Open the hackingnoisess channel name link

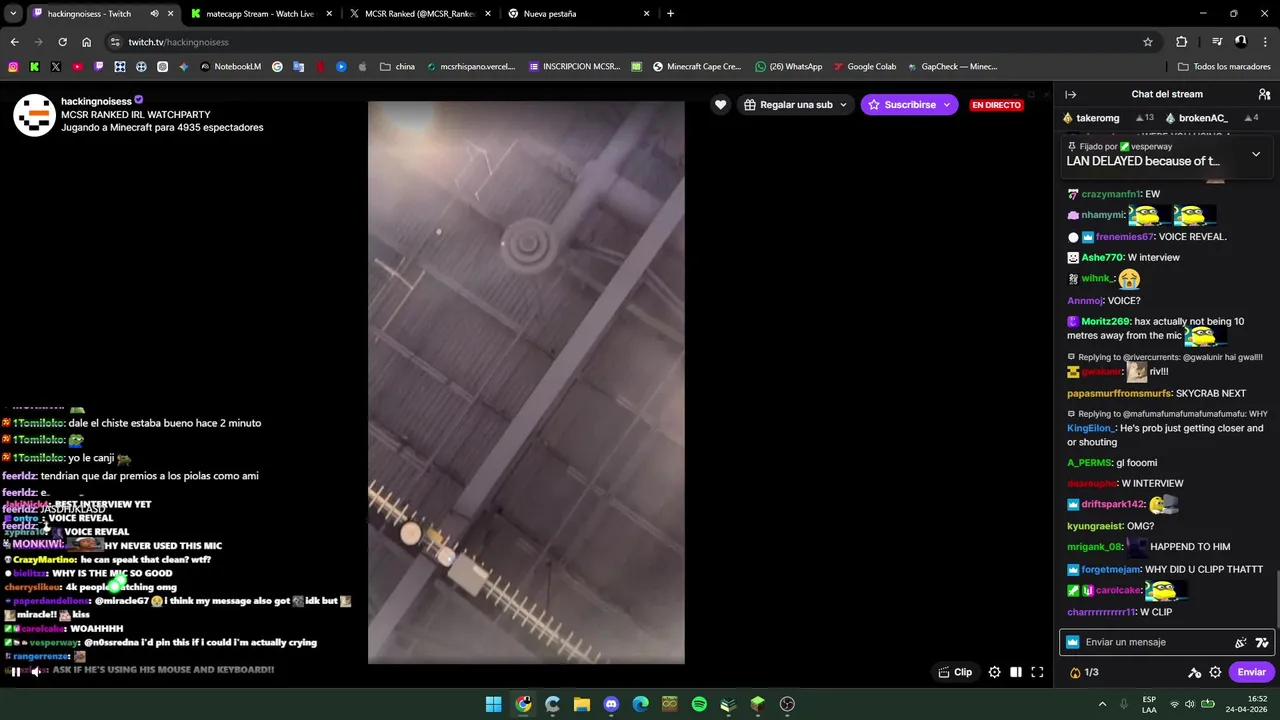[x=96, y=101]
